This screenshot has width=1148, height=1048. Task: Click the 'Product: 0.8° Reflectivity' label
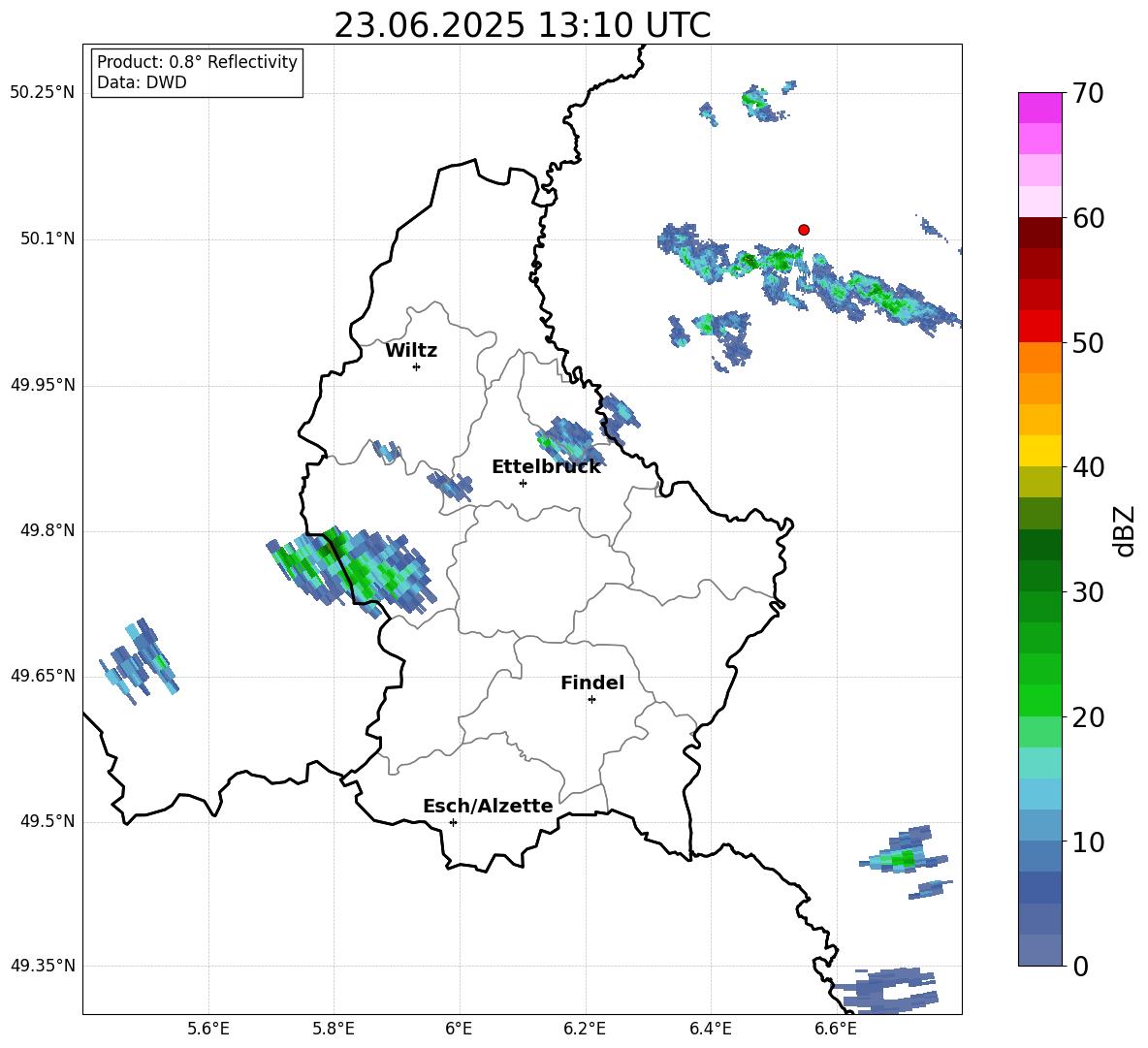click(197, 62)
